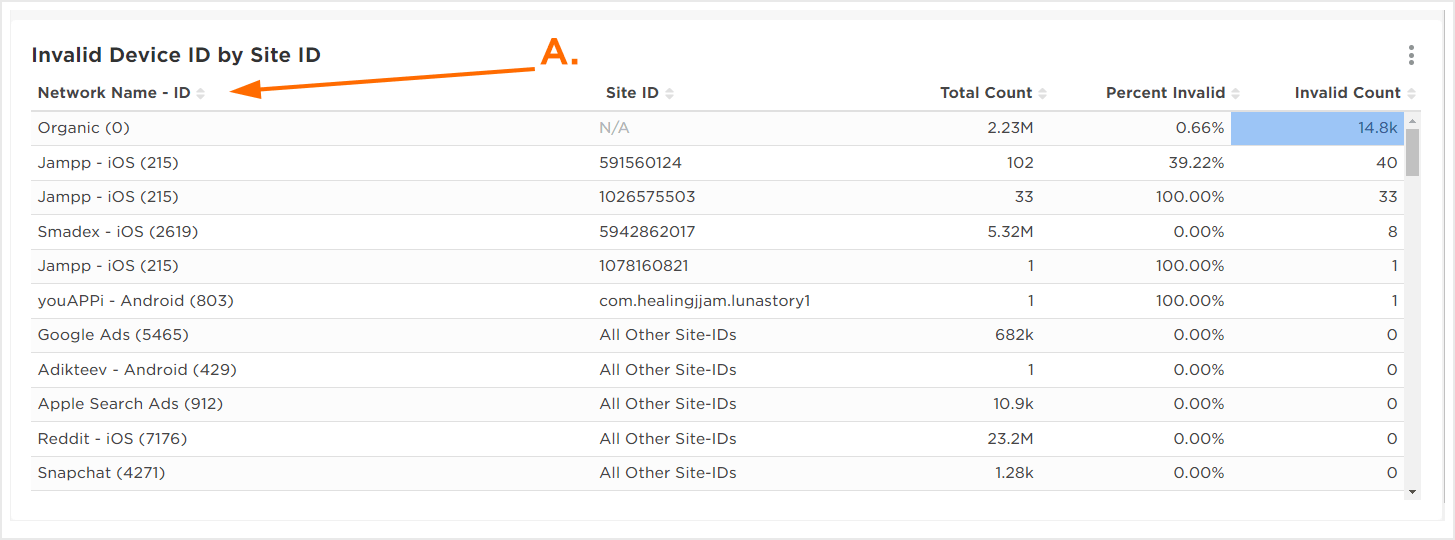Click com.healingjjam.lunastory1 site ID
The width and height of the screenshot is (1455, 540).
tap(704, 300)
